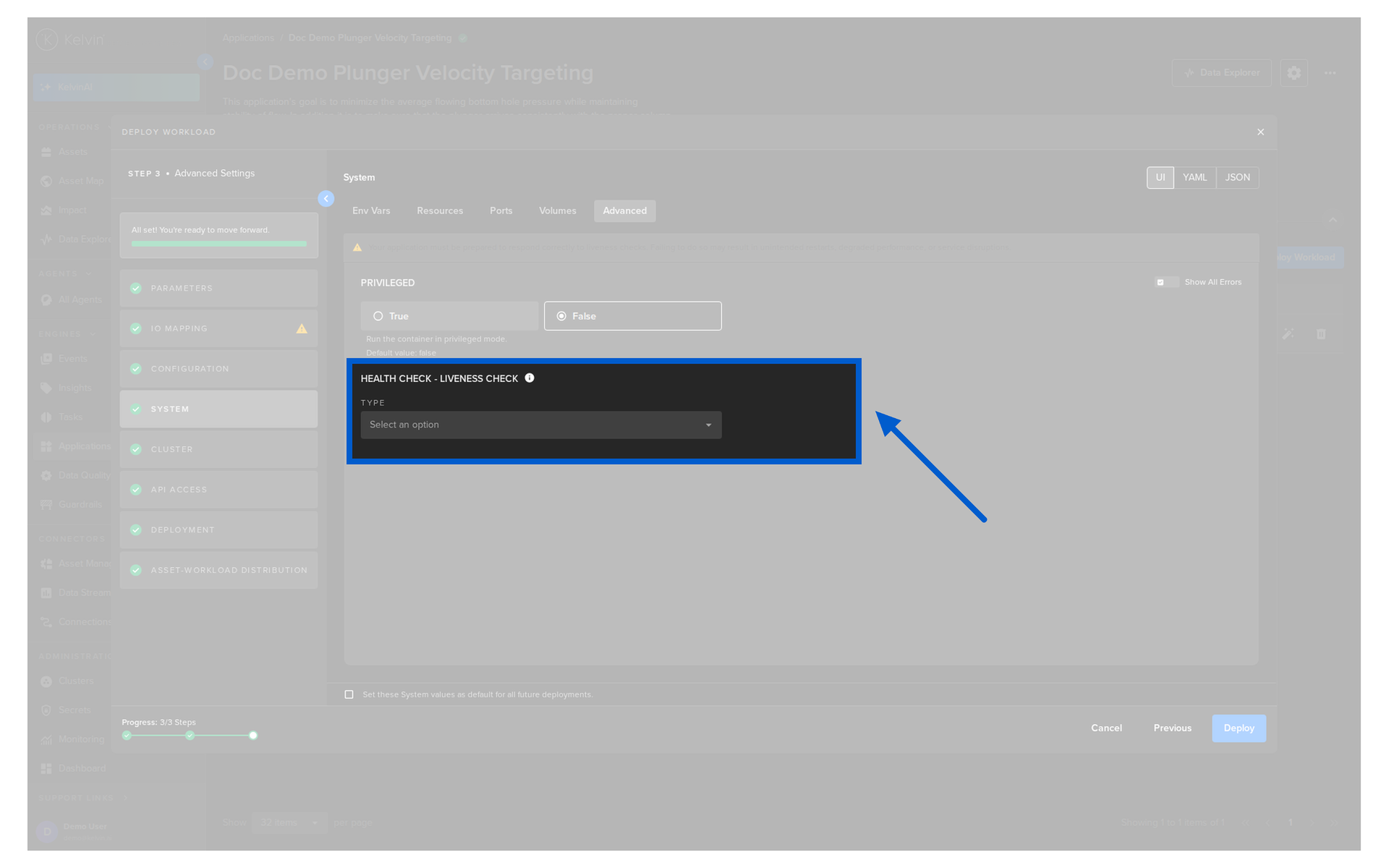Open Assets in the sidebar
The width and height of the screenshot is (1389, 868).
tap(72, 152)
